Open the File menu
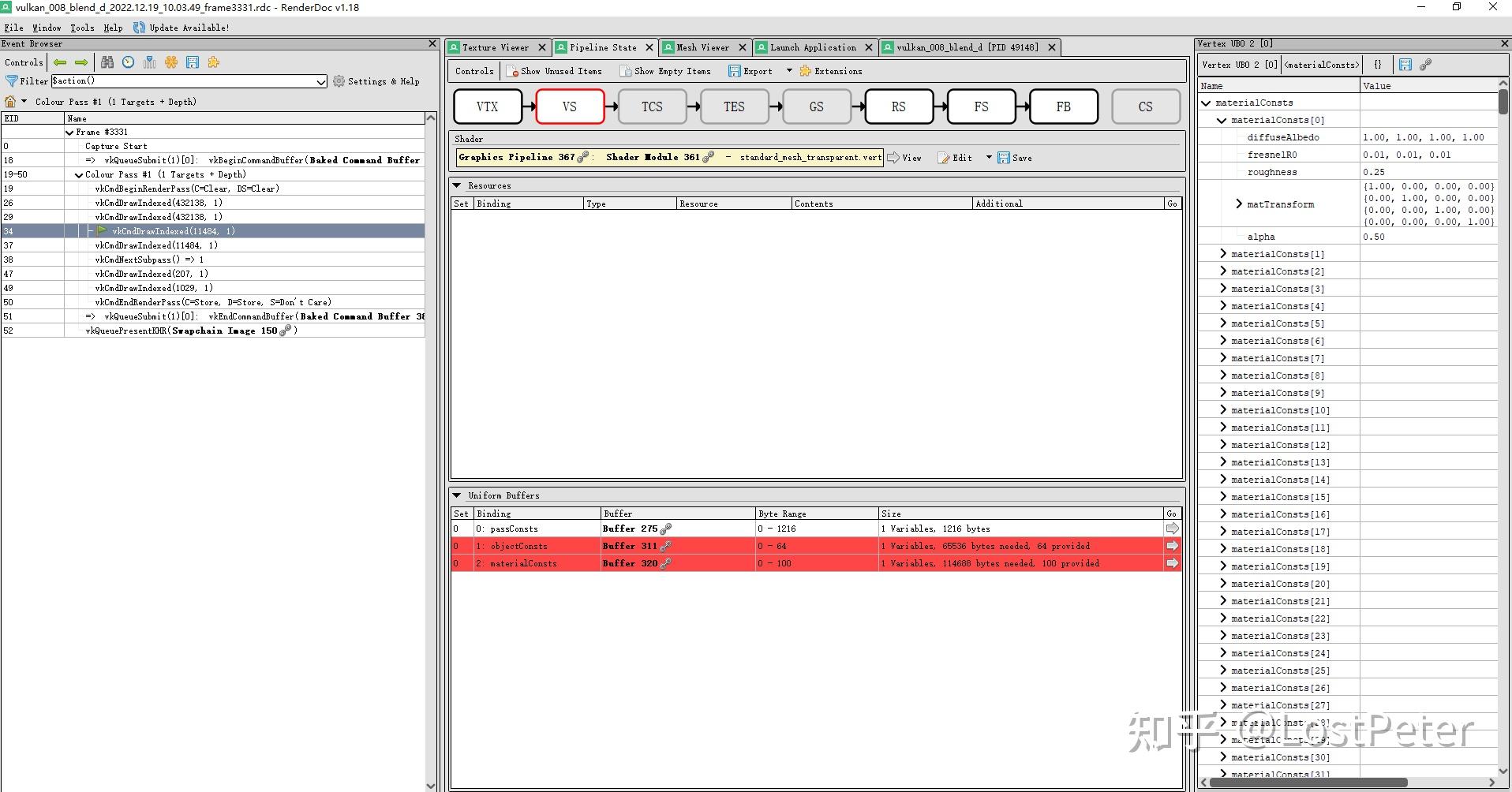1512x792 pixels. (x=13, y=28)
